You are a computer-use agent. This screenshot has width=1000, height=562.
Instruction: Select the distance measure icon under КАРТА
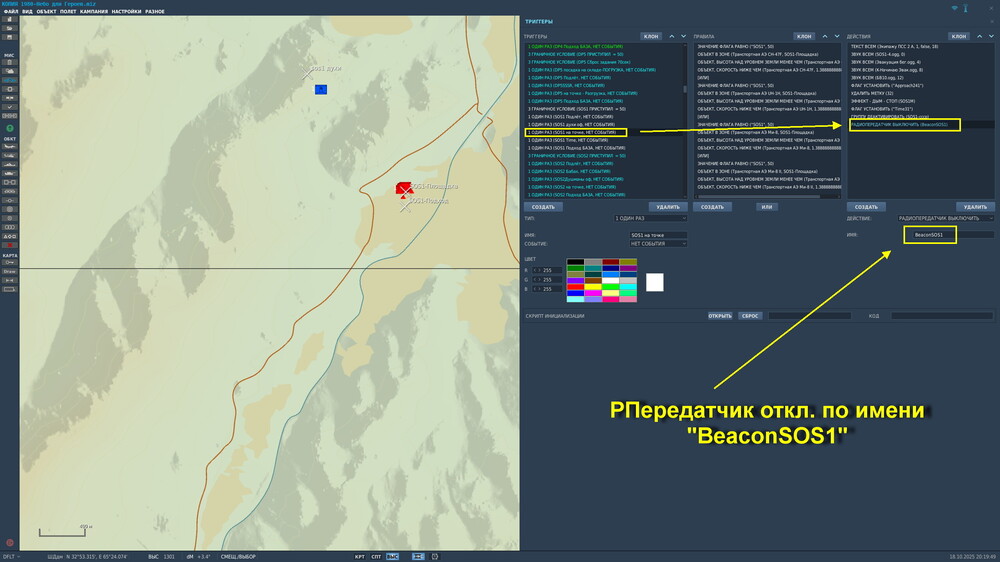click(10, 281)
